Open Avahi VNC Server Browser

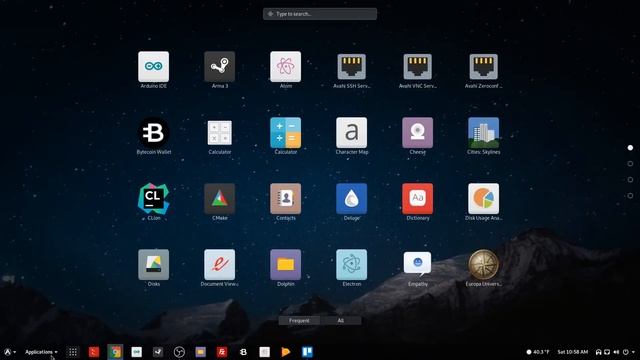click(418, 67)
